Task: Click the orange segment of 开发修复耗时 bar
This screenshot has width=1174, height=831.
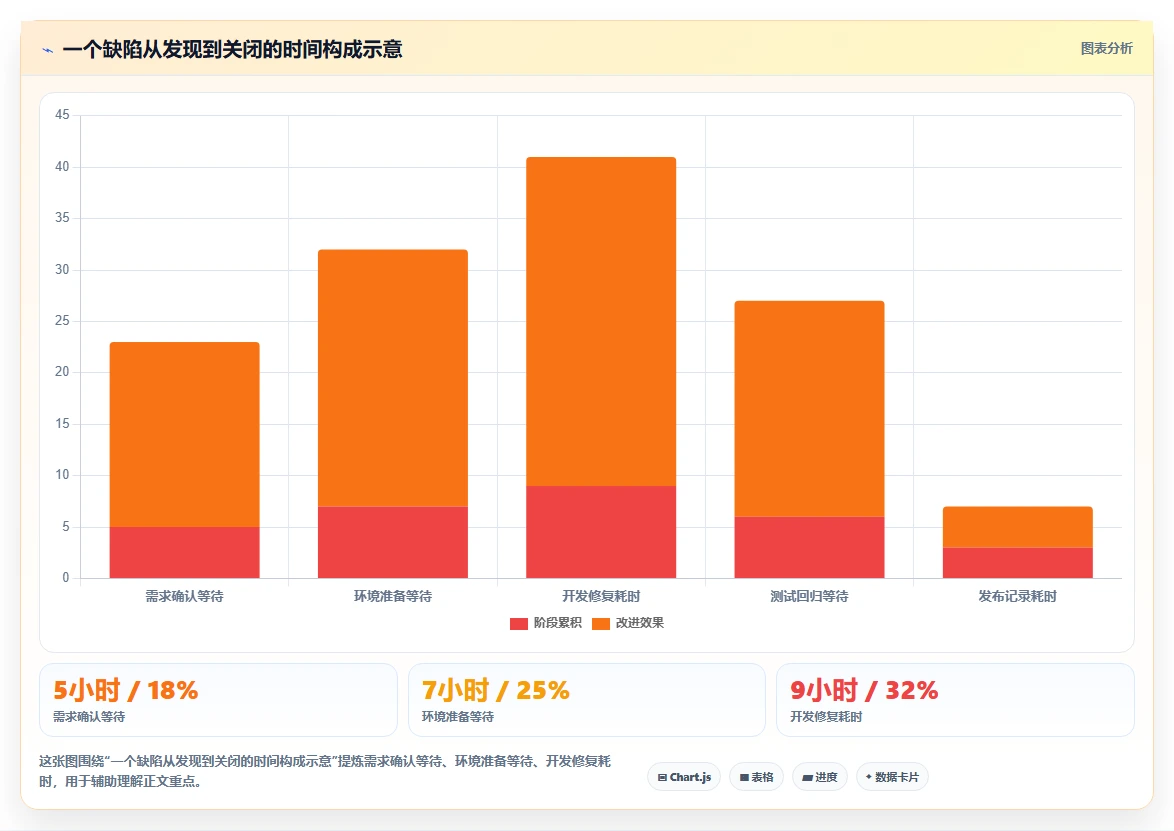Action: click(x=601, y=321)
